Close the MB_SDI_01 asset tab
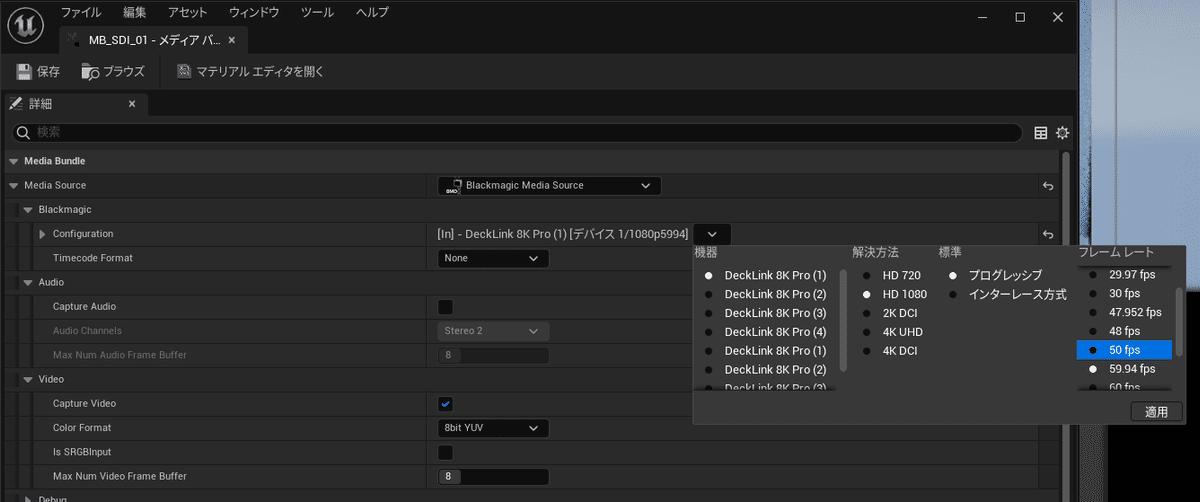 [x=232, y=40]
